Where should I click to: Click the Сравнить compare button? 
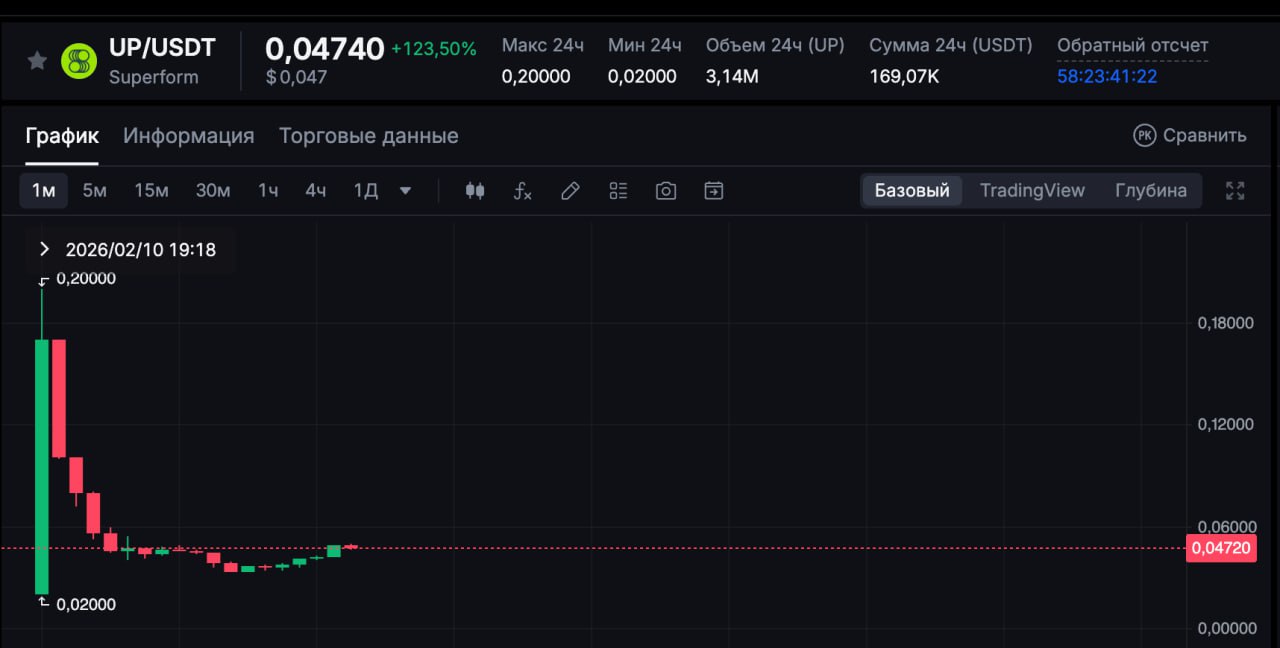[x=1190, y=136]
